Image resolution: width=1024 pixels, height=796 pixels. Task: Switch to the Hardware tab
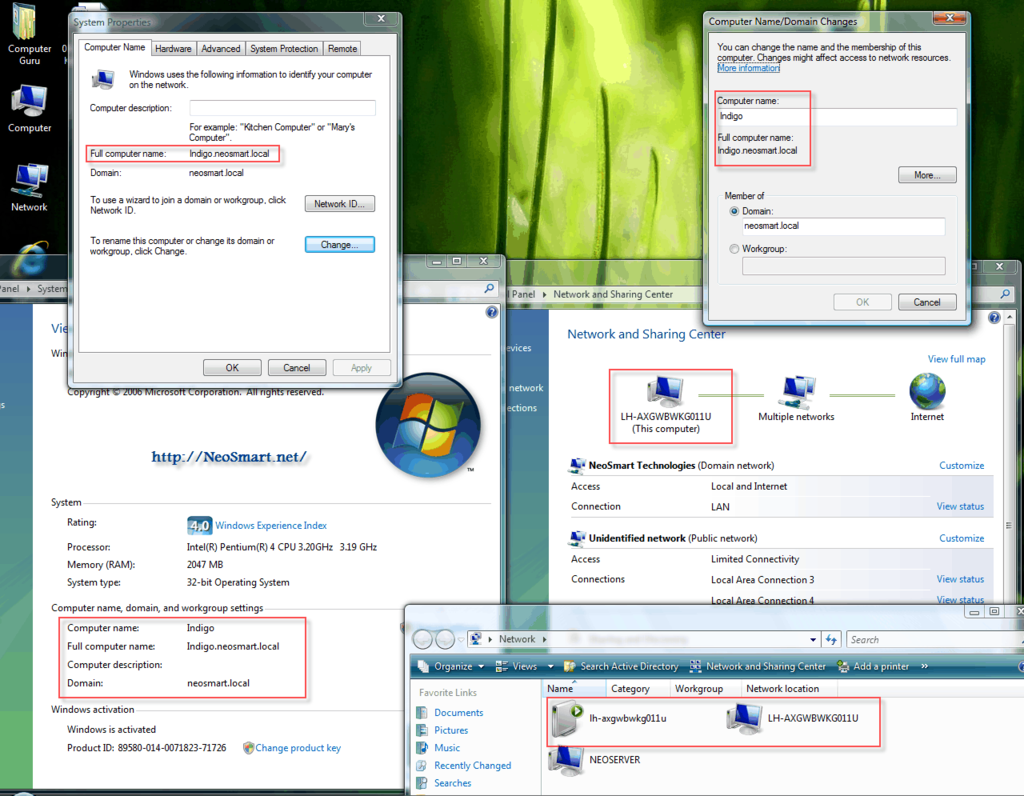pos(173,48)
